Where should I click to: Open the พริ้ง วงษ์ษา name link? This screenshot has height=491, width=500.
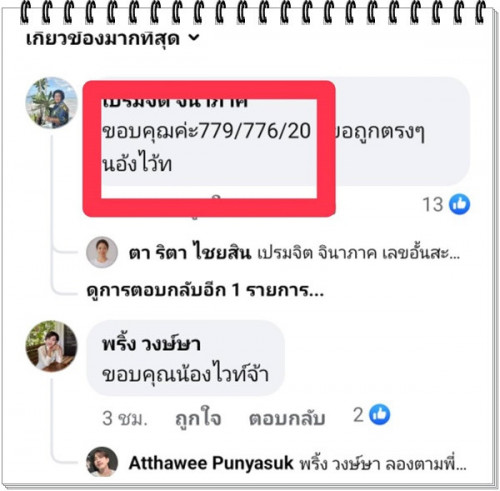coord(151,344)
